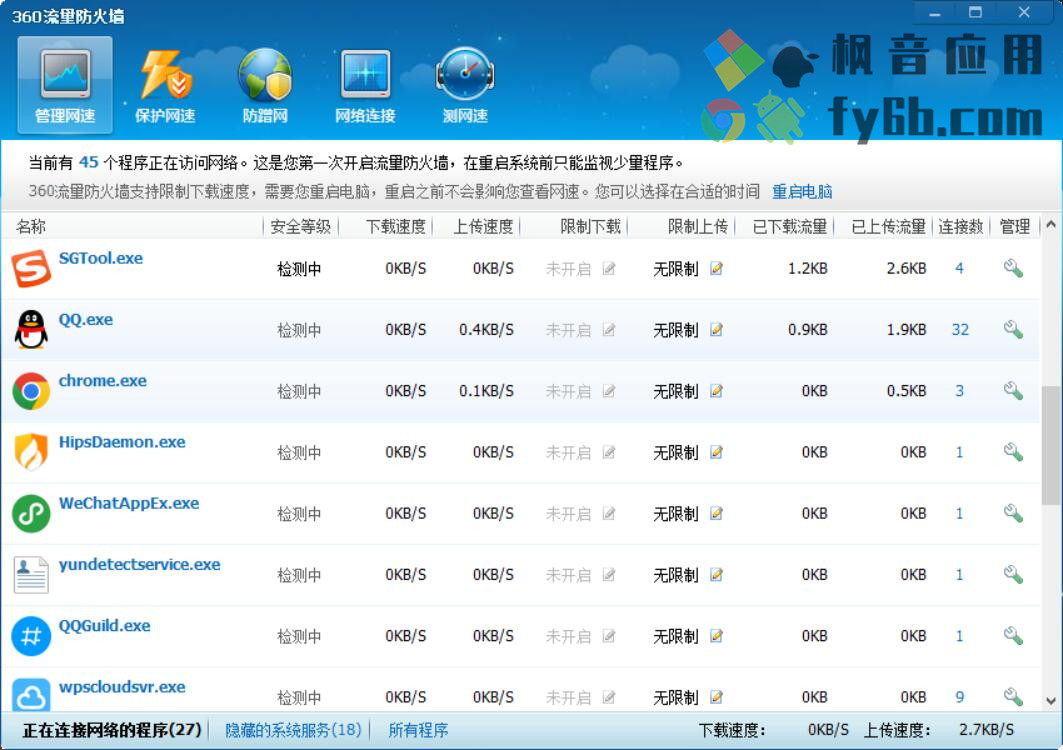Viewport: 1063px width, 750px height.
Task: Edit upload limit for chrome.exe
Action: pyautogui.click(x=717, y=391)
